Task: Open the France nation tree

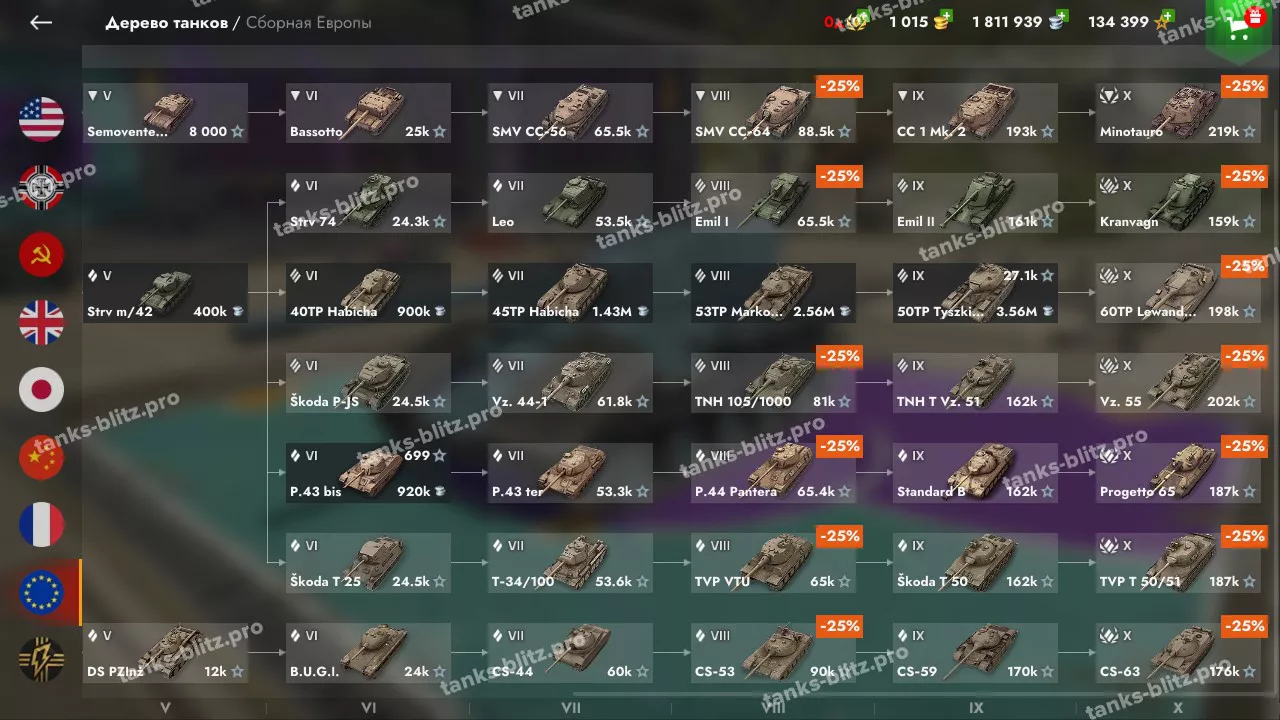Action: pos(41,525)
